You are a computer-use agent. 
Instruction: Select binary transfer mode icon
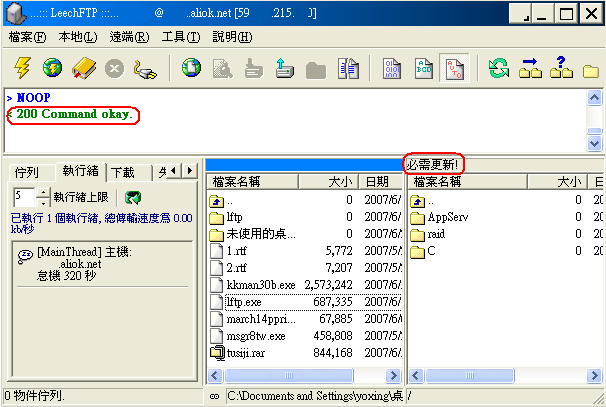(391, 68)
